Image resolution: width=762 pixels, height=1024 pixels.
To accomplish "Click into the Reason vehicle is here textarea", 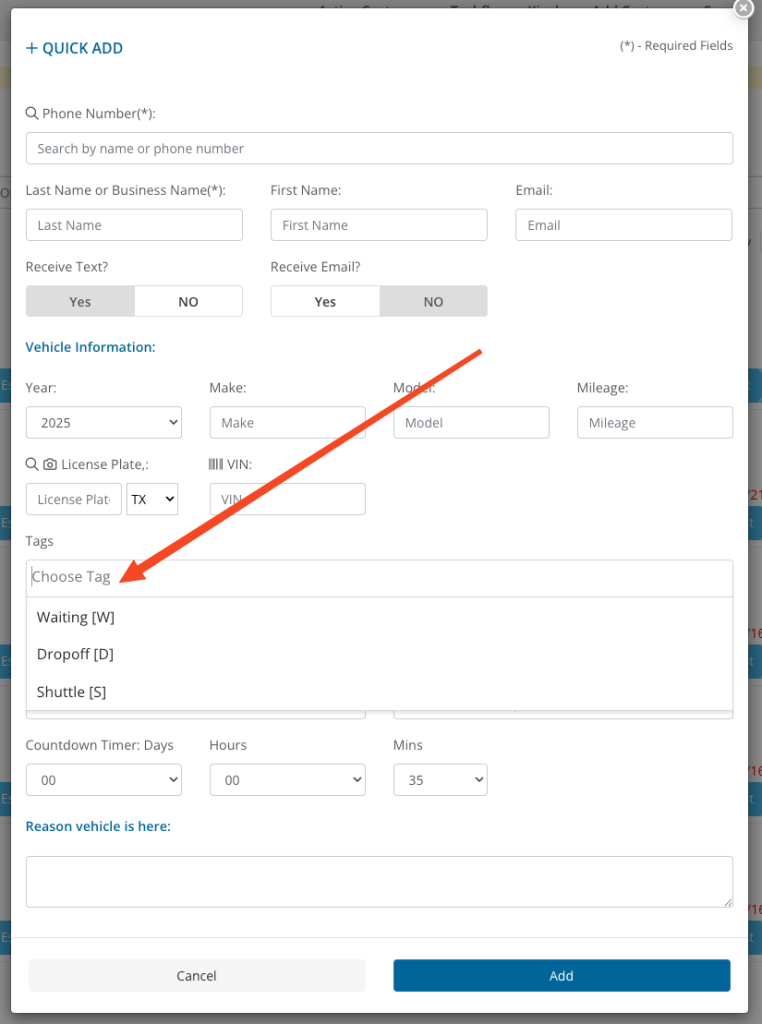I will pyautogui.click(x=379, y=881).
